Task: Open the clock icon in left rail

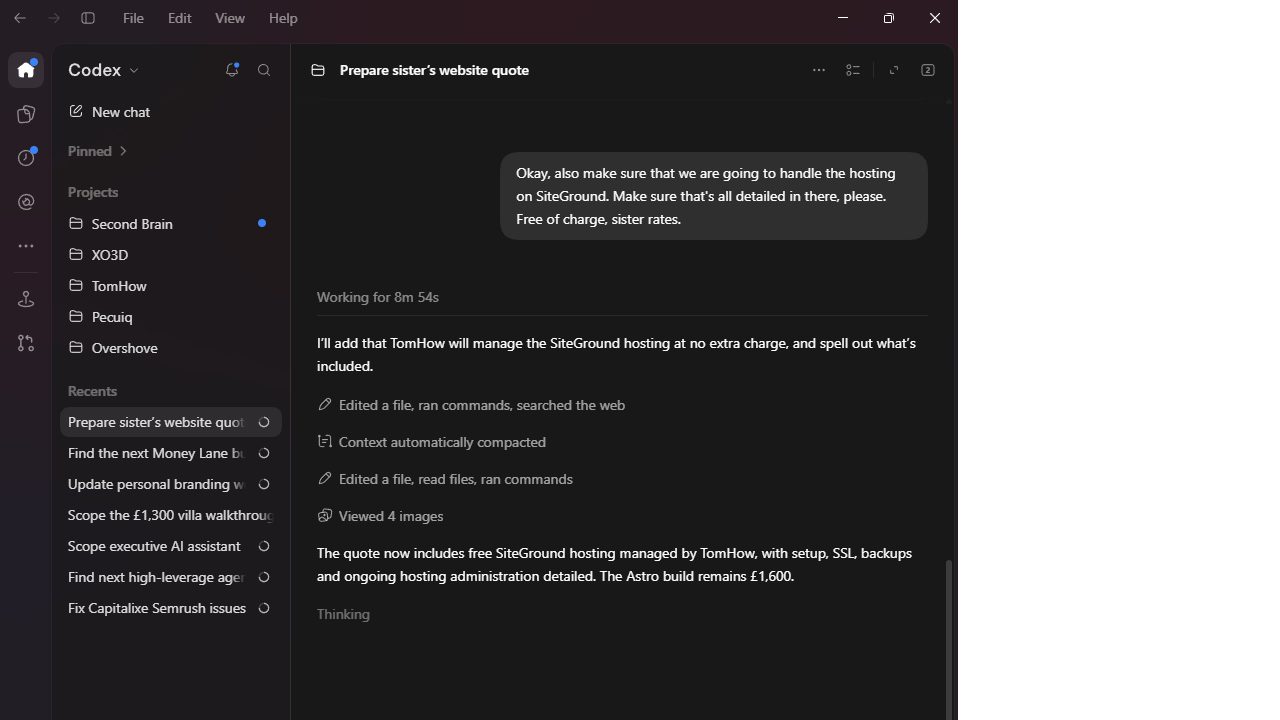Action: pyautogui.click(x=26, y=158)
